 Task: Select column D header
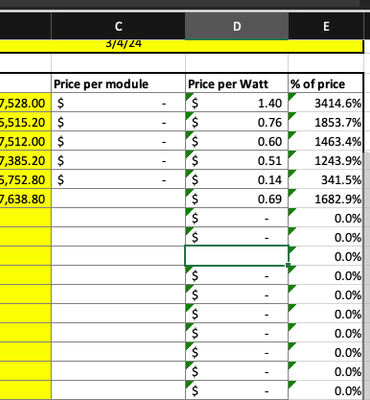[237, 26]
